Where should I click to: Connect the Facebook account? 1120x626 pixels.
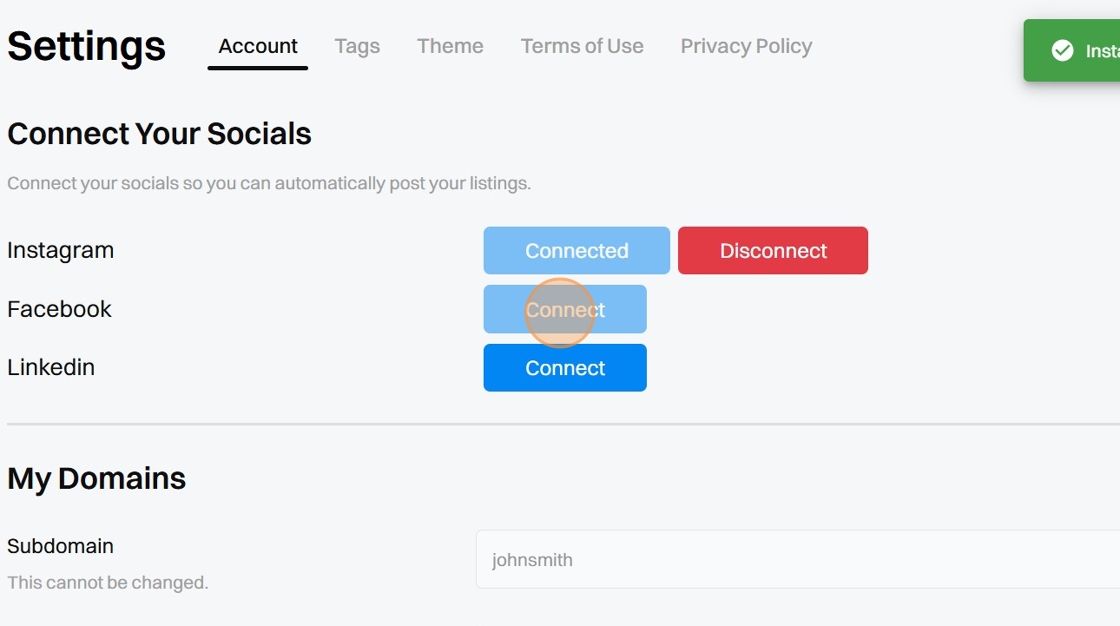[x=565, y=309]
